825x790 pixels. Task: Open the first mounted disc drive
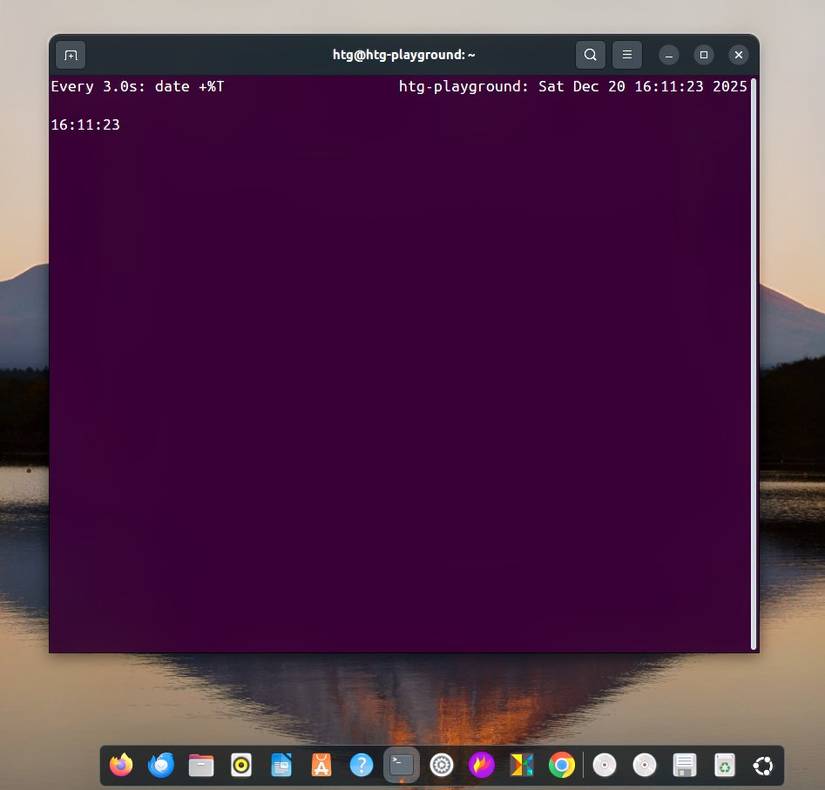click(x=604, y=765)
